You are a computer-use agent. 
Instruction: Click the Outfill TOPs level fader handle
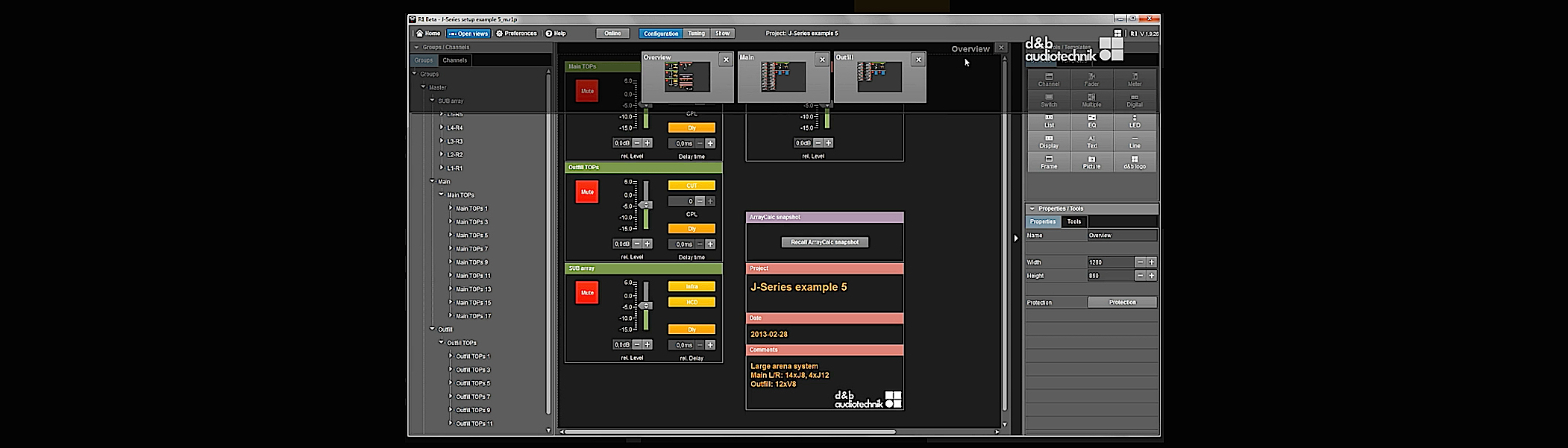tap(645, 205)
